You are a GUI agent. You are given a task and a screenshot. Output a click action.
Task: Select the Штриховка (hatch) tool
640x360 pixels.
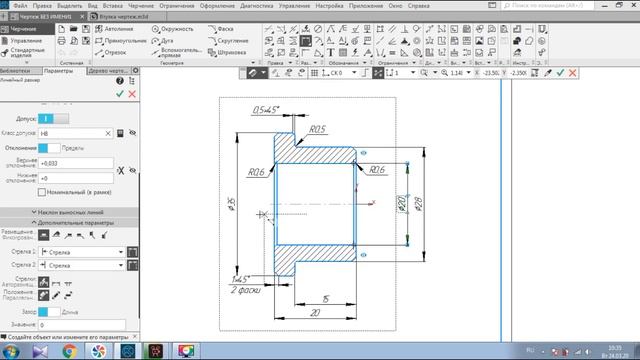(x=227, y=52)
